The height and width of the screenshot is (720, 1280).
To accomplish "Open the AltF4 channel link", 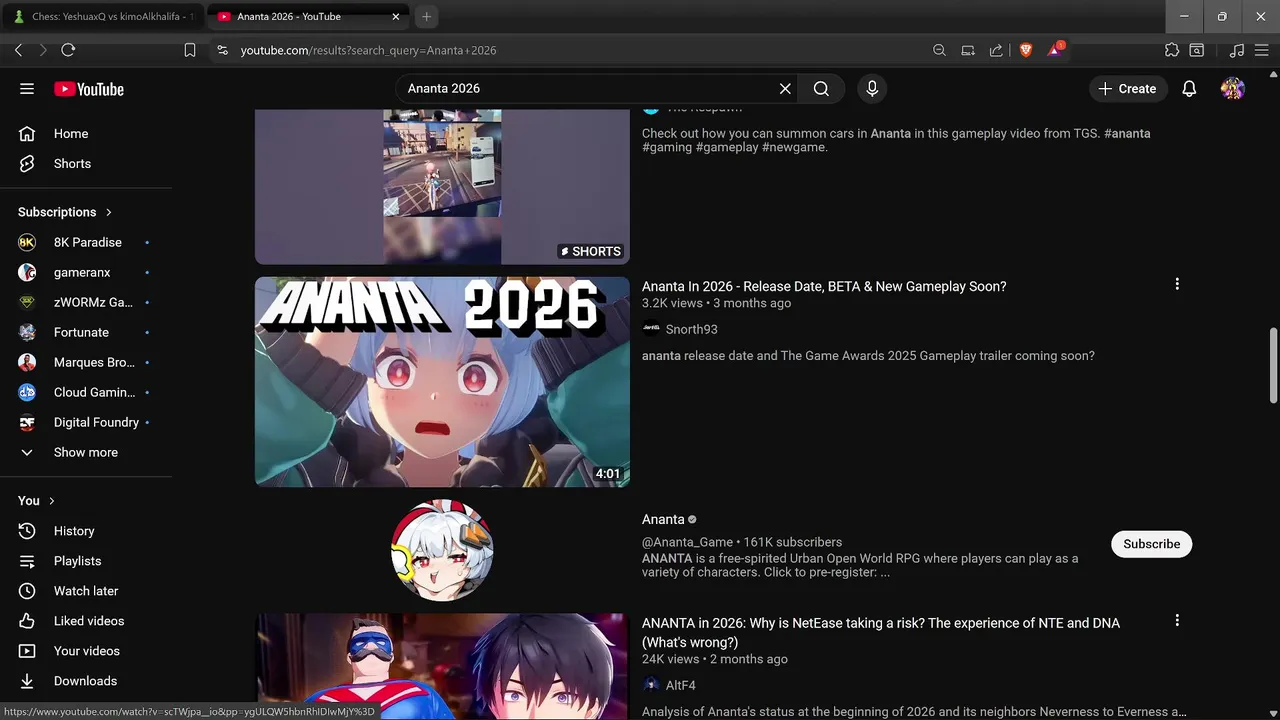I will pyautogui.click(x=680, y=685).
